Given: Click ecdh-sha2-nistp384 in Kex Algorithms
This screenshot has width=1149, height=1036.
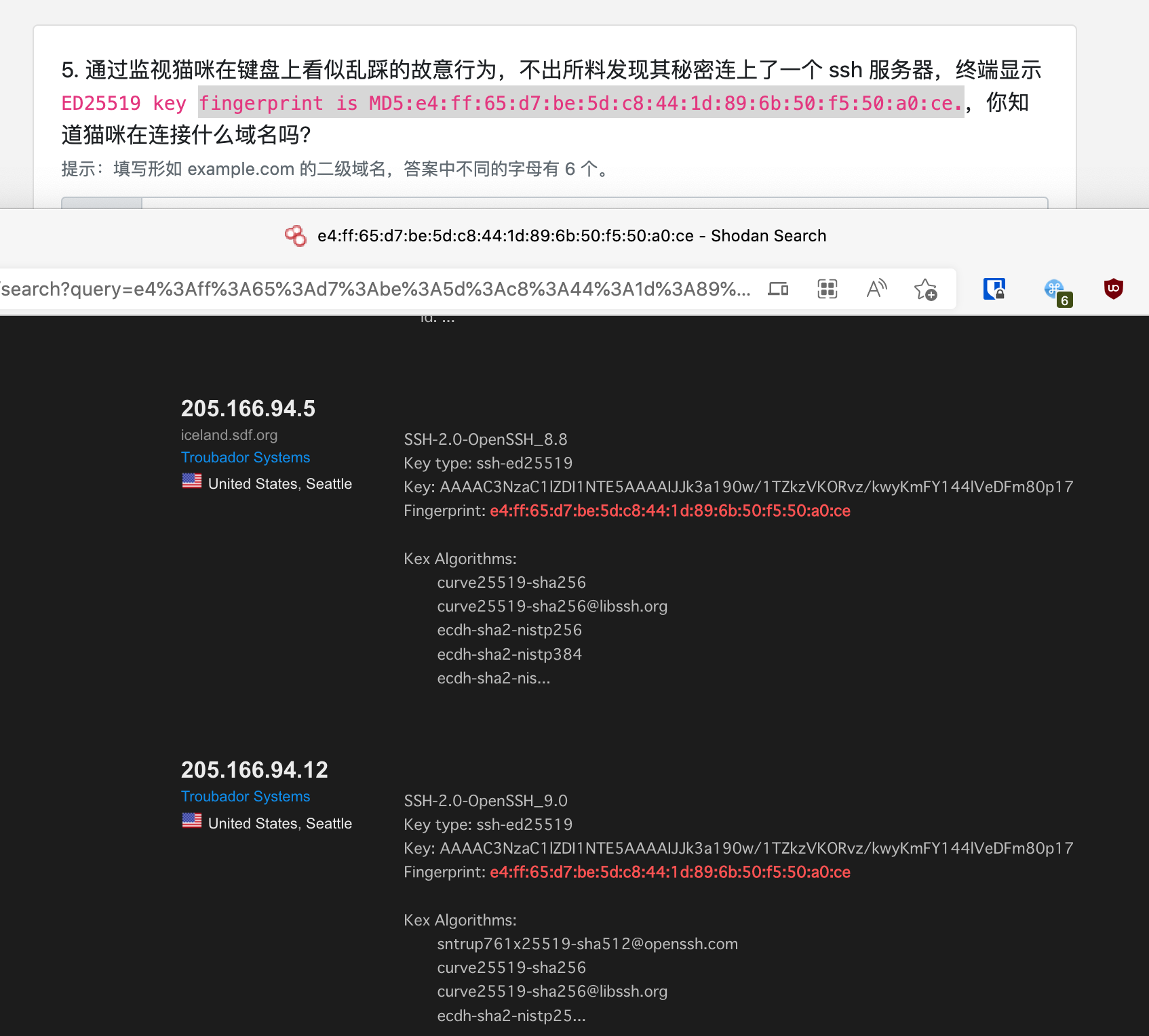Looking at the screenshot, I should (x=509, y=654).
